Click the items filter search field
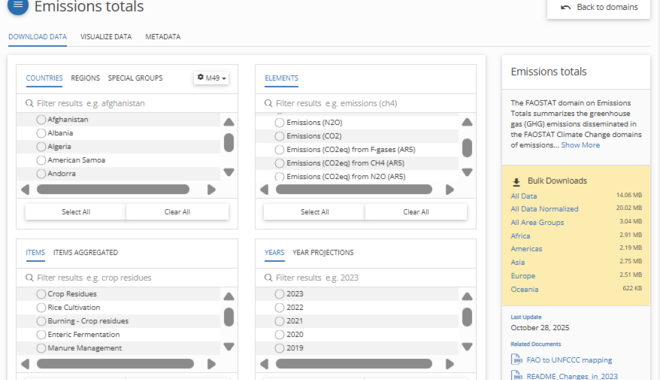The height and width of the screenshot is (380, 660). [127, 278]
